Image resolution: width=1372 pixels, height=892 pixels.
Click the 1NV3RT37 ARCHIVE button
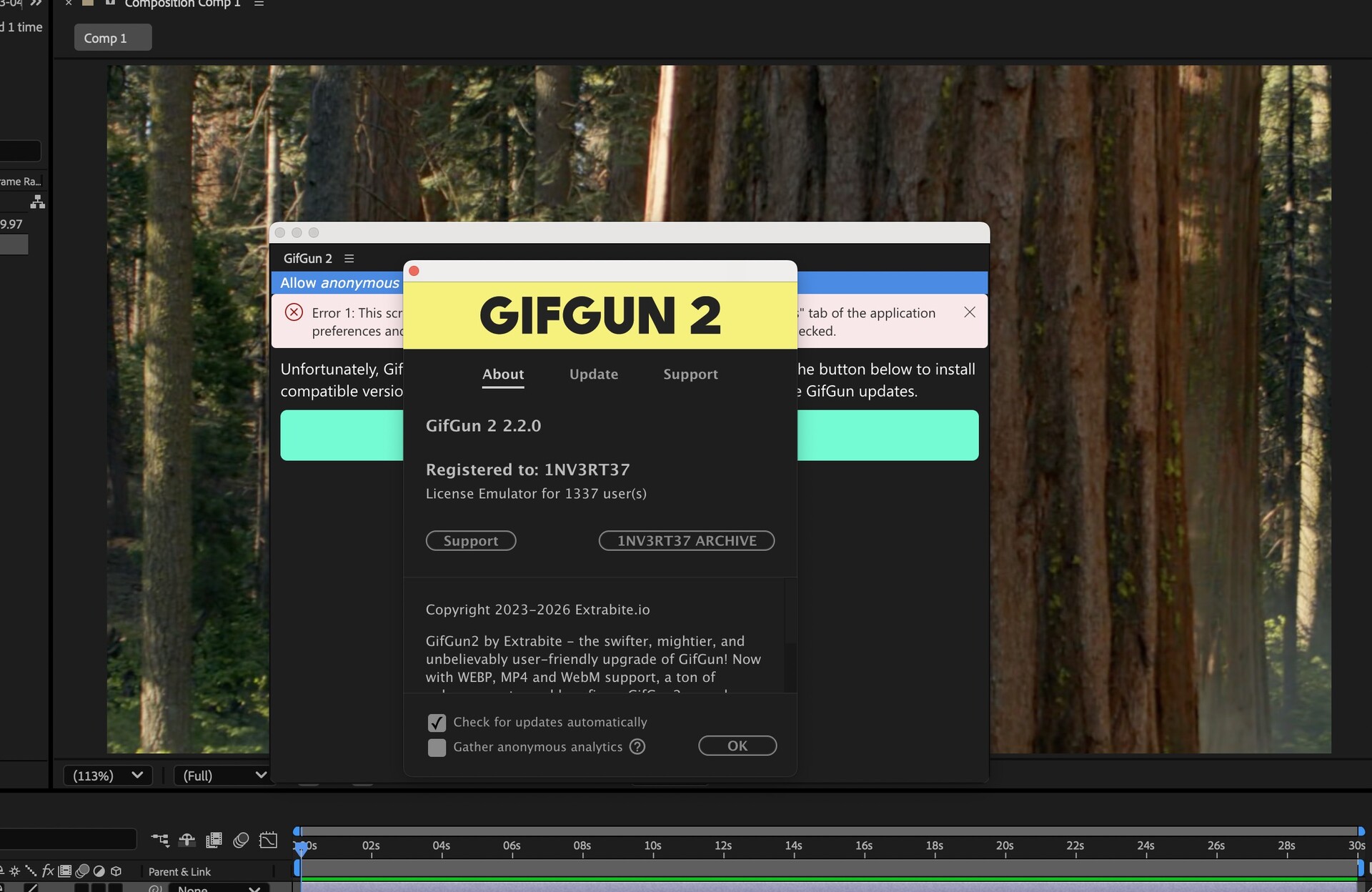[686, 541]
